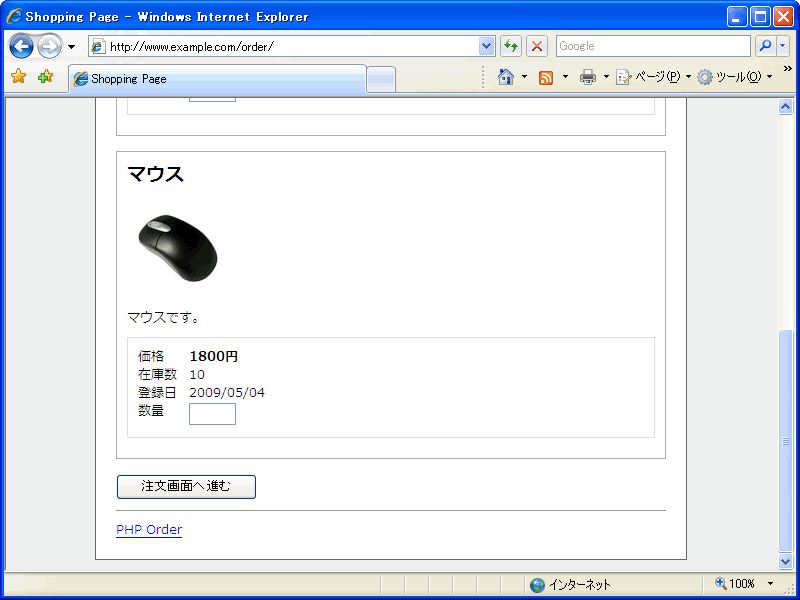Click the 注文画面へ進む button
Image resolution: width=800 pixels, height=600 pixels.
click(x=186, y=486)
